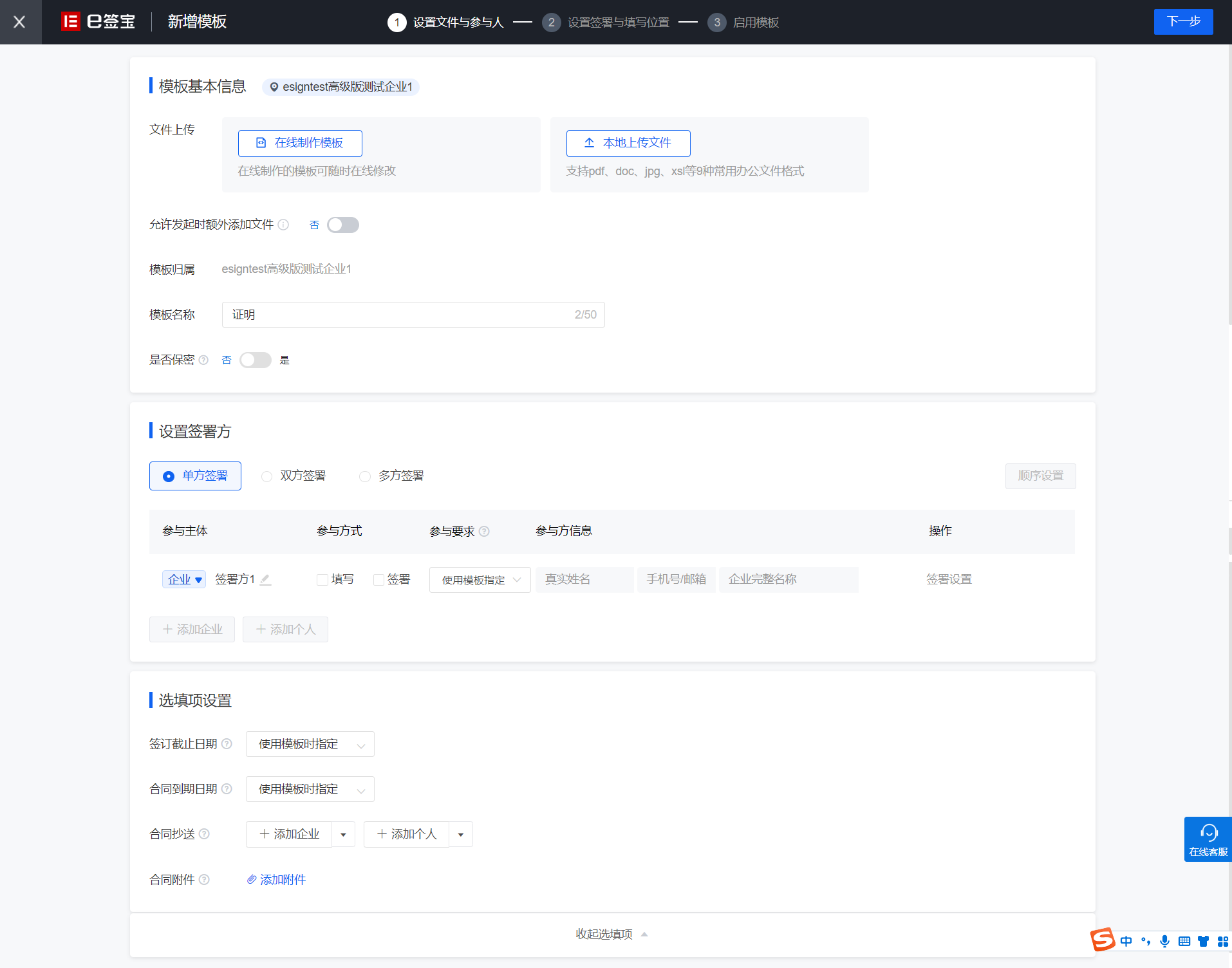The width and height of the screenshot is (1232, 968).
Task: Click the 顺序设置 button
Action: pyautogui.click(x=1040, y=476)
